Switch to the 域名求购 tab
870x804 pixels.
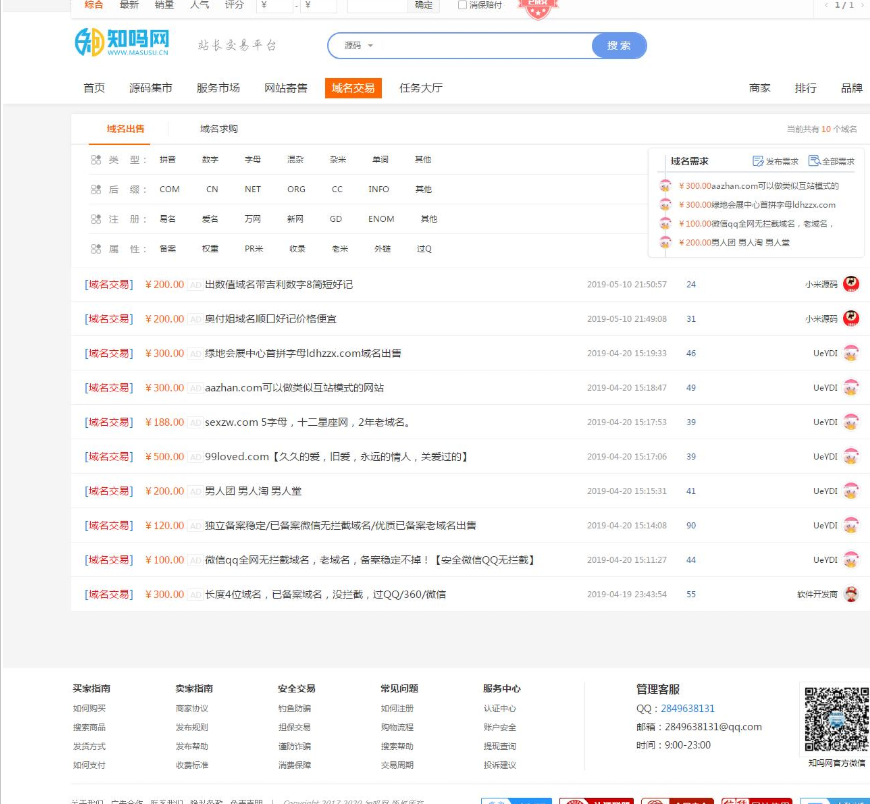point(218,129)
